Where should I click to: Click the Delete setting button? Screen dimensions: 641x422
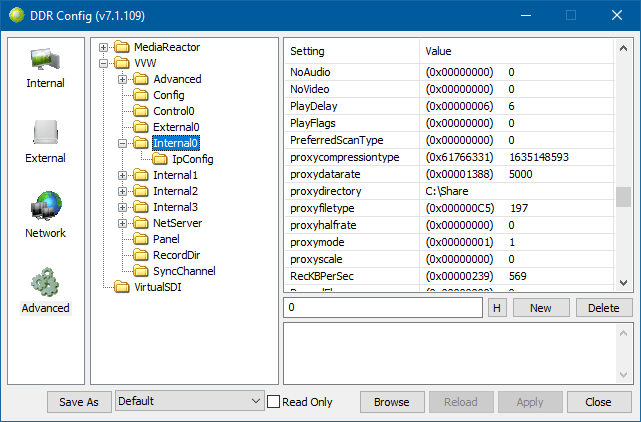604,308
